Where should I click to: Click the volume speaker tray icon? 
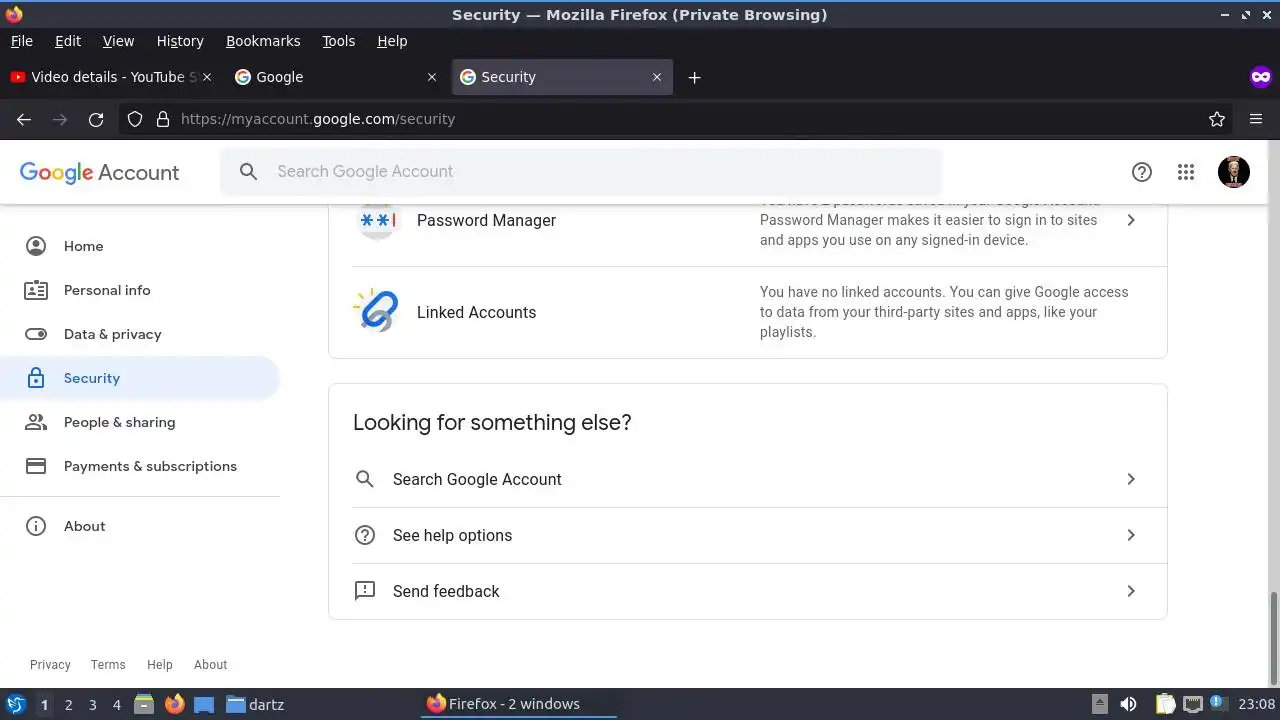coord(1128,704)
